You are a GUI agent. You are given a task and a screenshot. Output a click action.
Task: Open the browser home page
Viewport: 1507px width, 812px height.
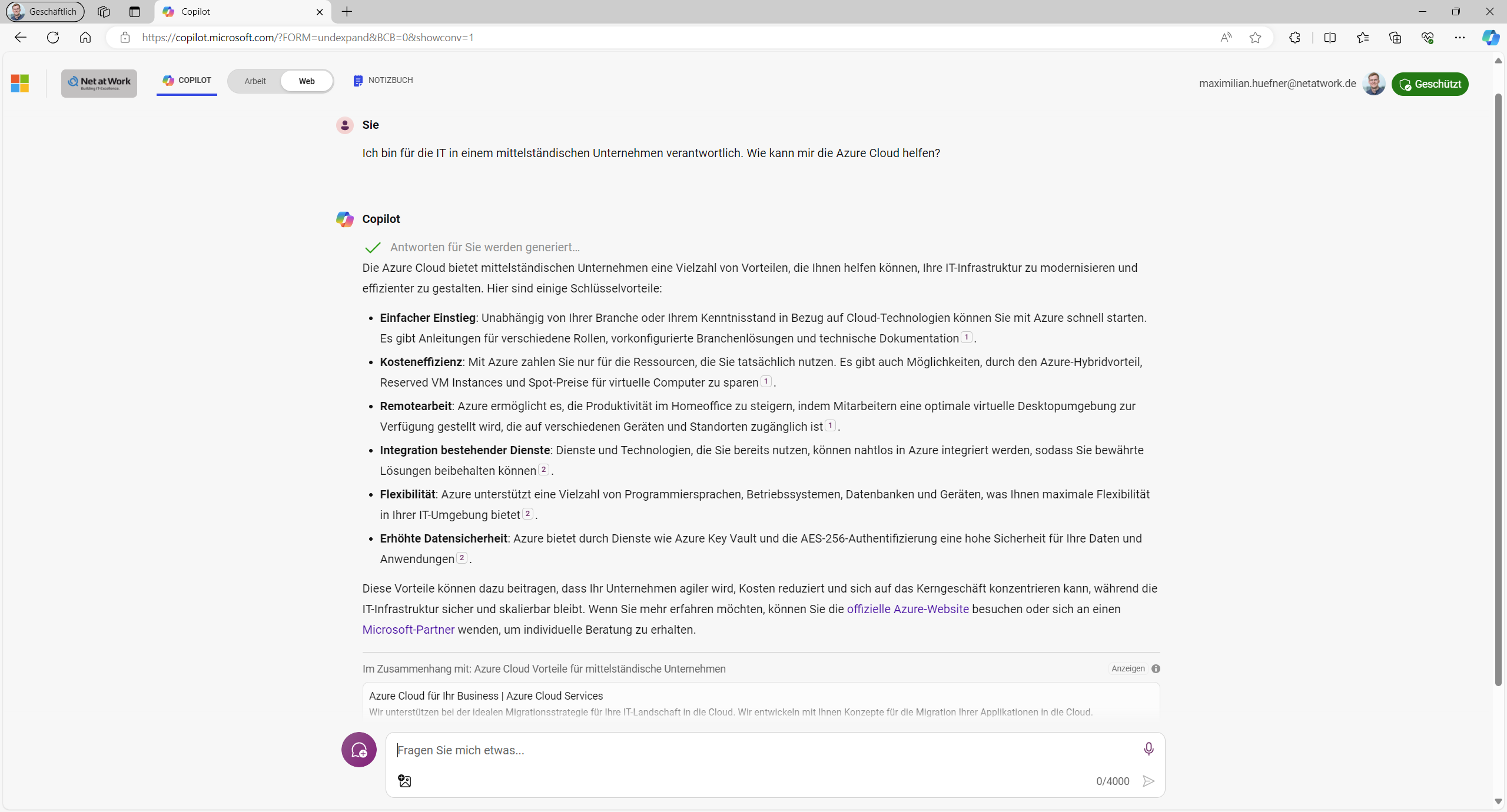coord(85,38)
